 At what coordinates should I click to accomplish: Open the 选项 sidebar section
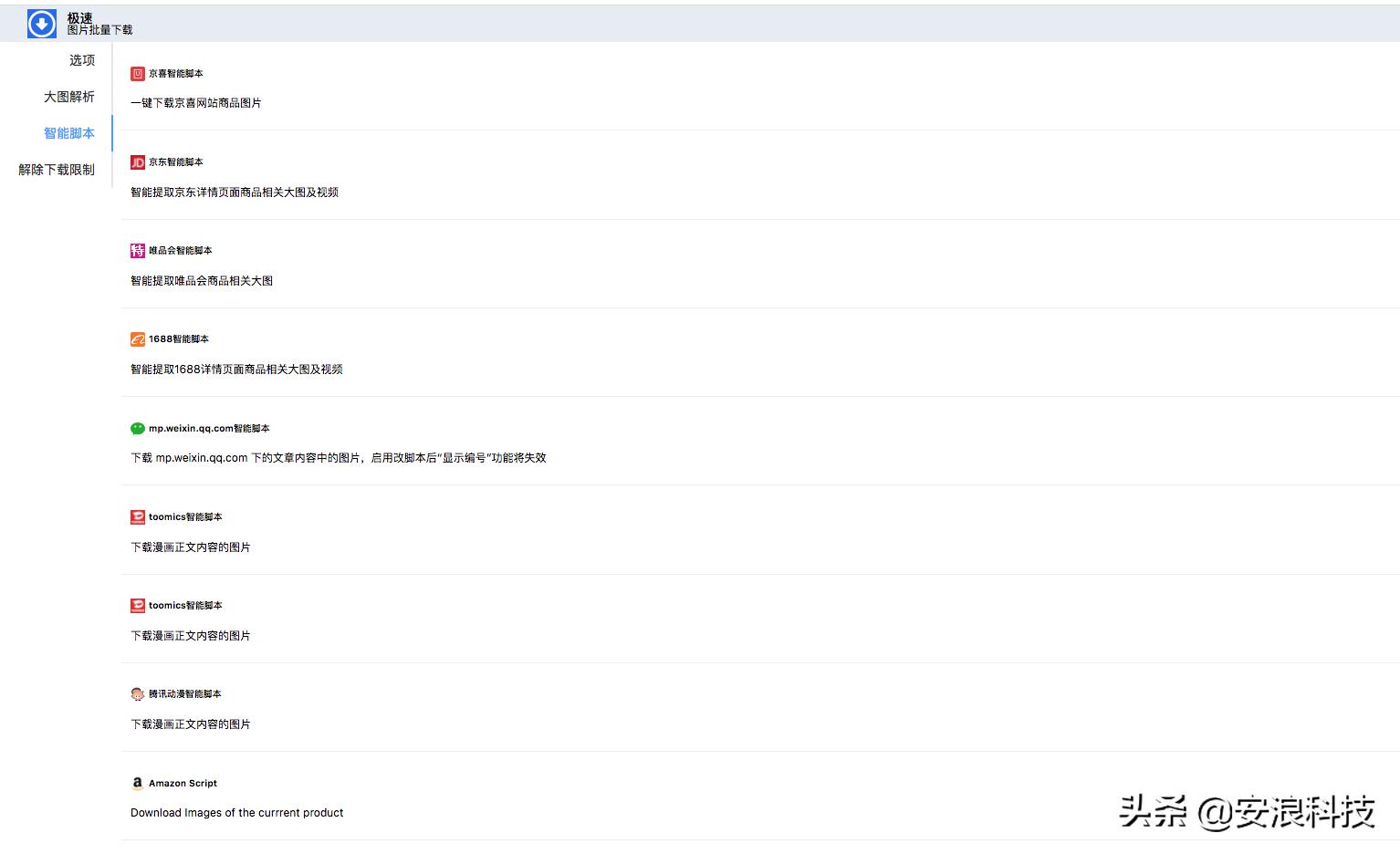82,60
